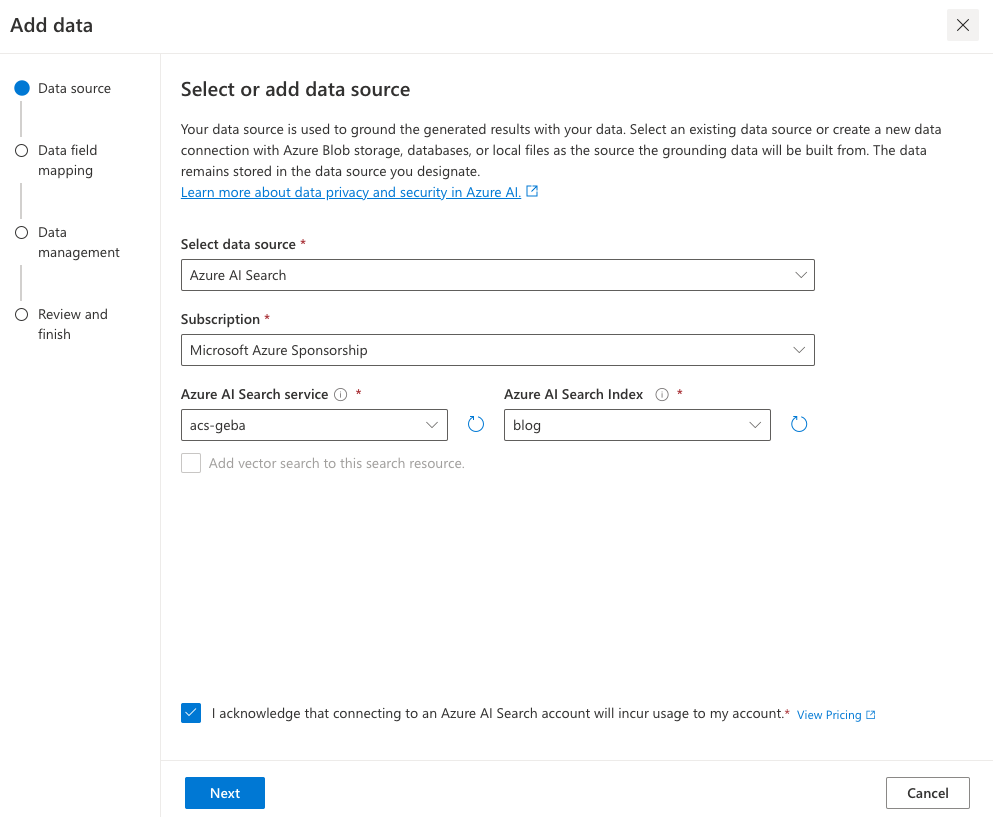Expand the Azure AI Search Index dropdown
The height and width of the screenshot is (817, 993).
[637, 425]
